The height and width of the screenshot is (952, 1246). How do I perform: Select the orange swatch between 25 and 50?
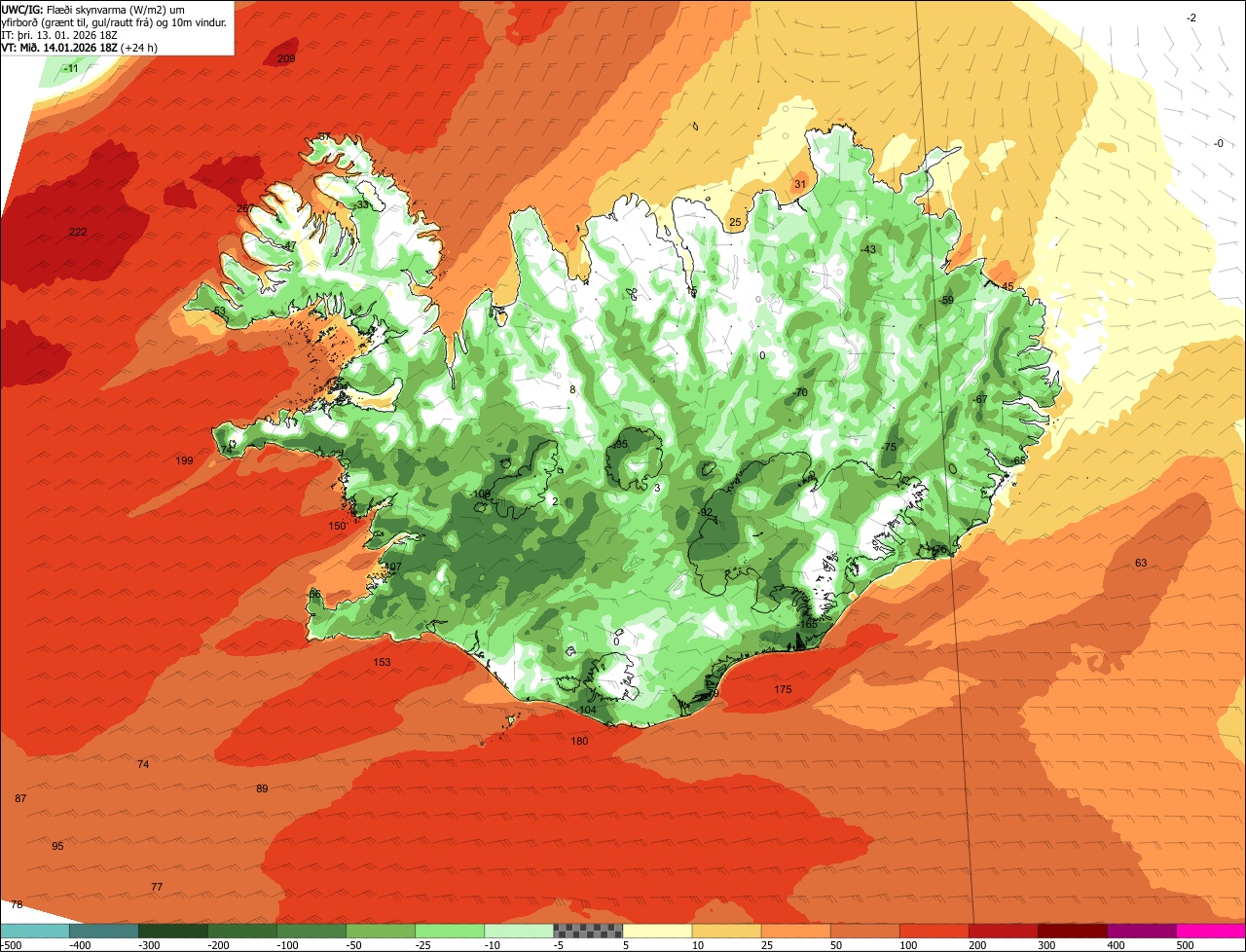pos(795,931)
